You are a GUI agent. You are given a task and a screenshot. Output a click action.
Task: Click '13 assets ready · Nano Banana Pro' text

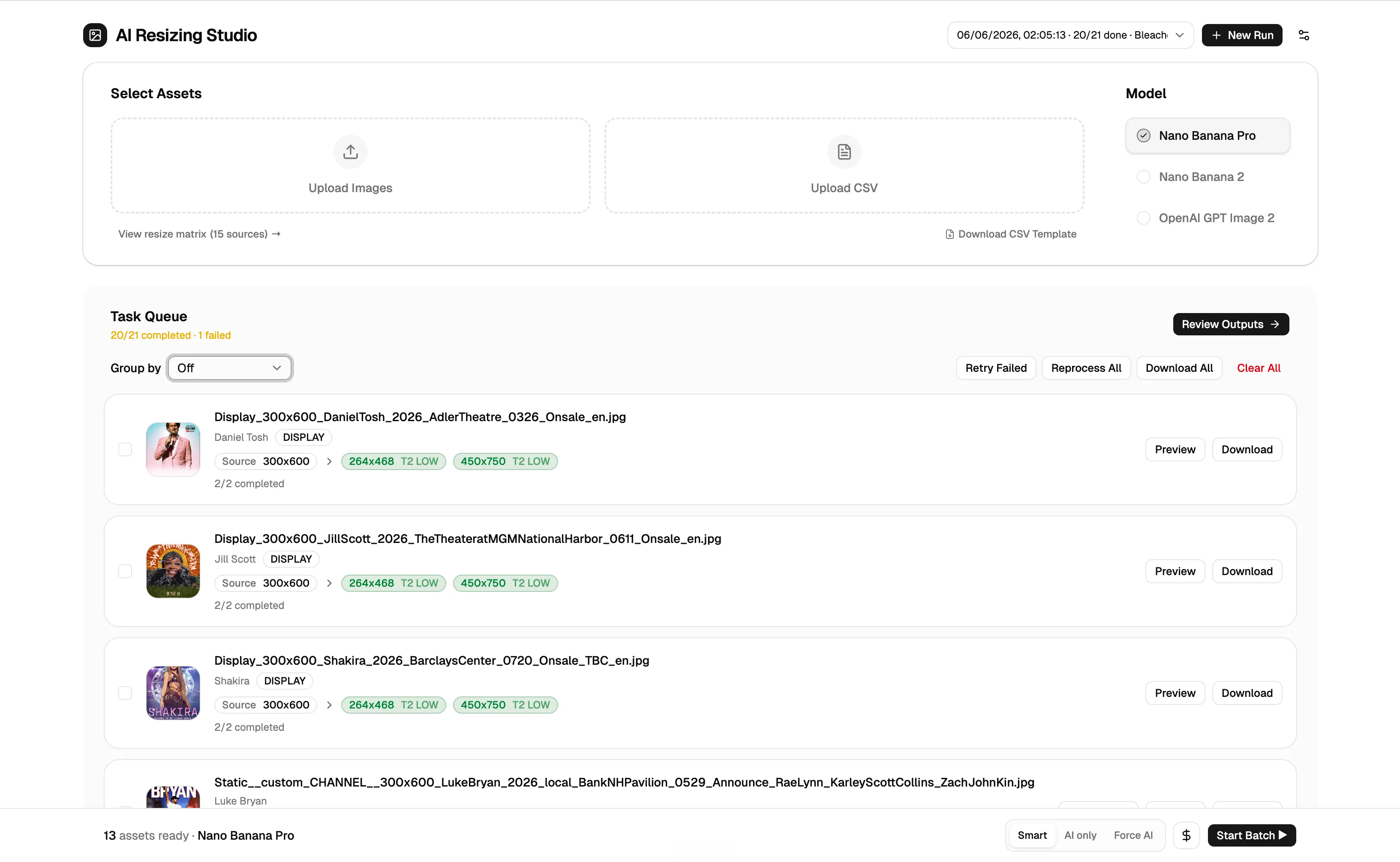199,835
